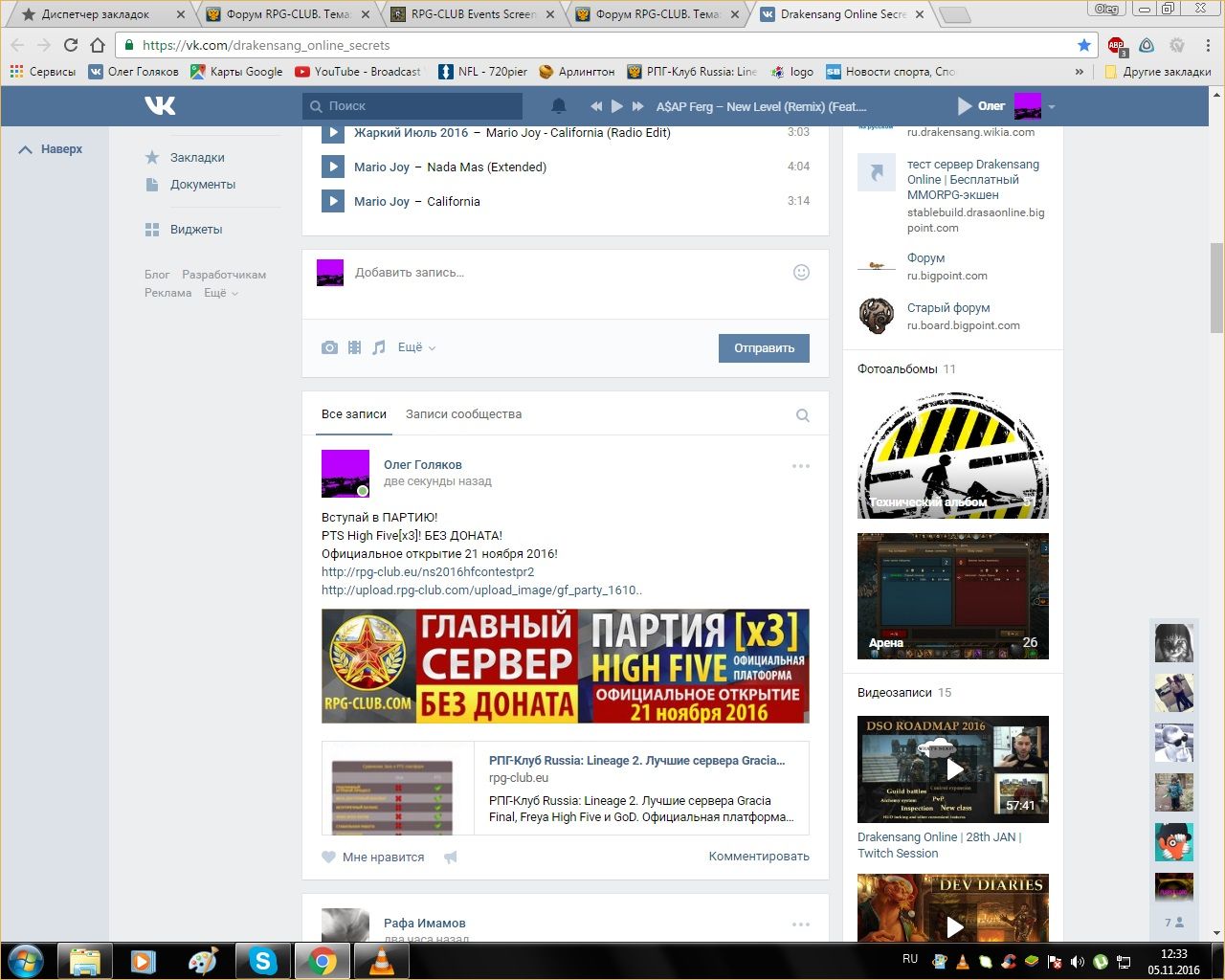Viewport: 1225px width, 980px height.
Task: Open the Разработчикам footer link
Action: 224,275
